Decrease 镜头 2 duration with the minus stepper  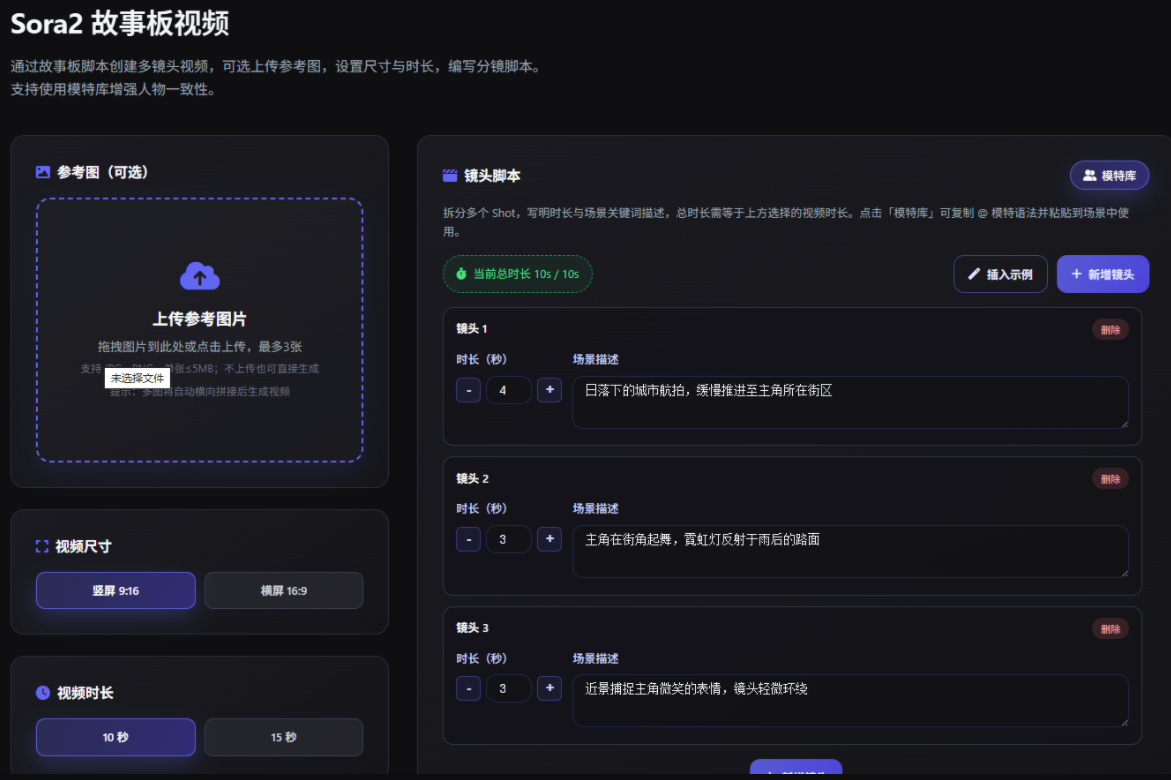pos(468,539)
